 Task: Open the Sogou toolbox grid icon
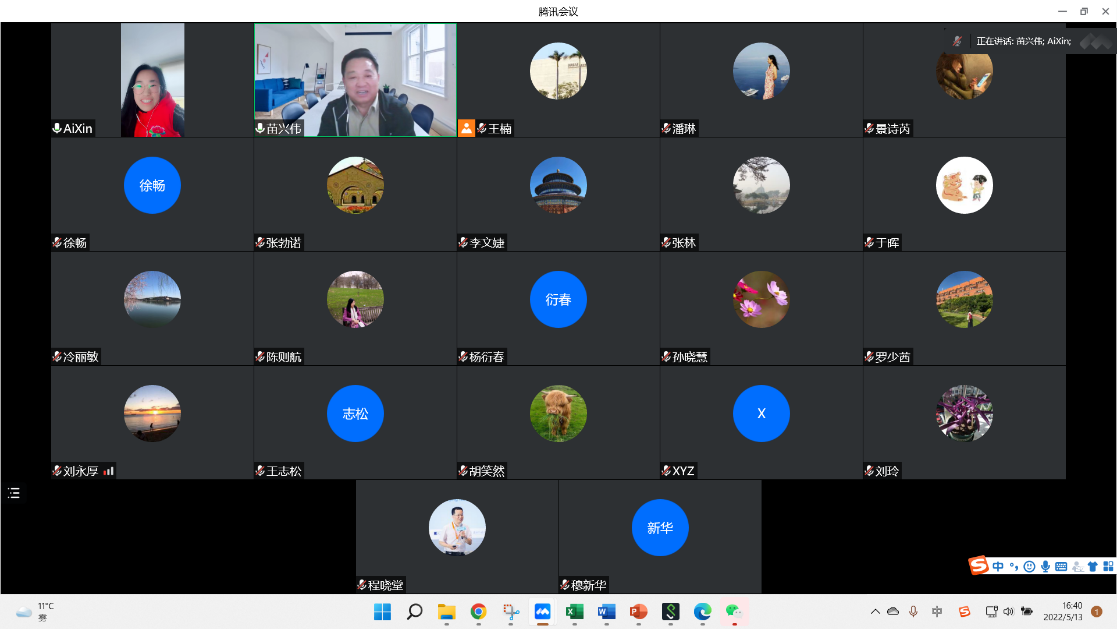coord(1107,567)
